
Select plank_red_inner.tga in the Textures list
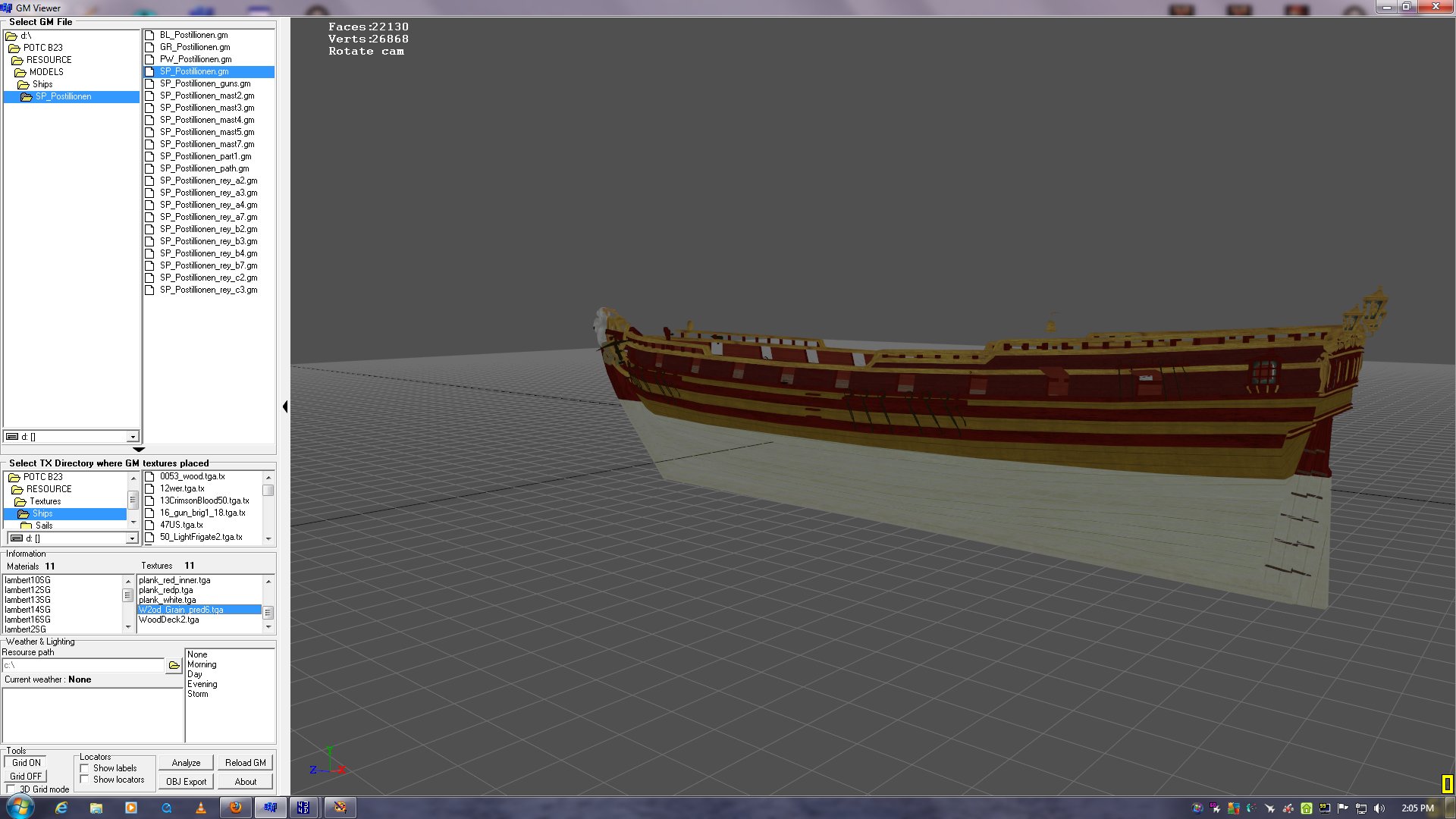174,580
